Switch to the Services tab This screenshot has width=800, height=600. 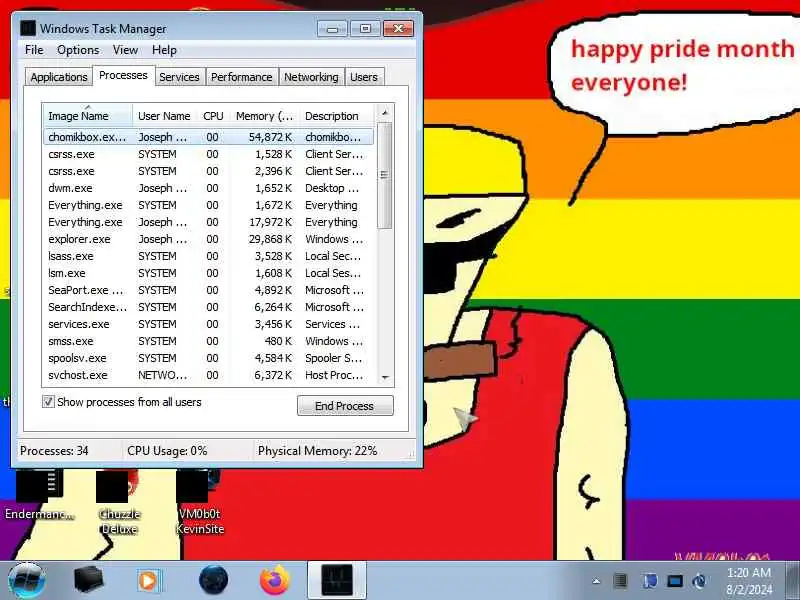179,77
